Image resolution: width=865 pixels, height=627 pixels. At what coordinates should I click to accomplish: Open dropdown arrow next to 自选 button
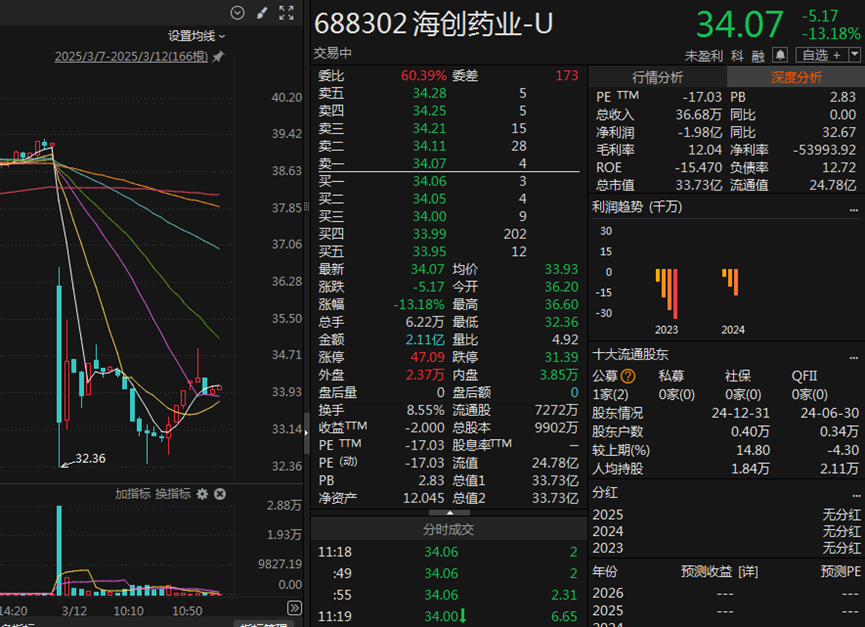[x=855, y=55]
